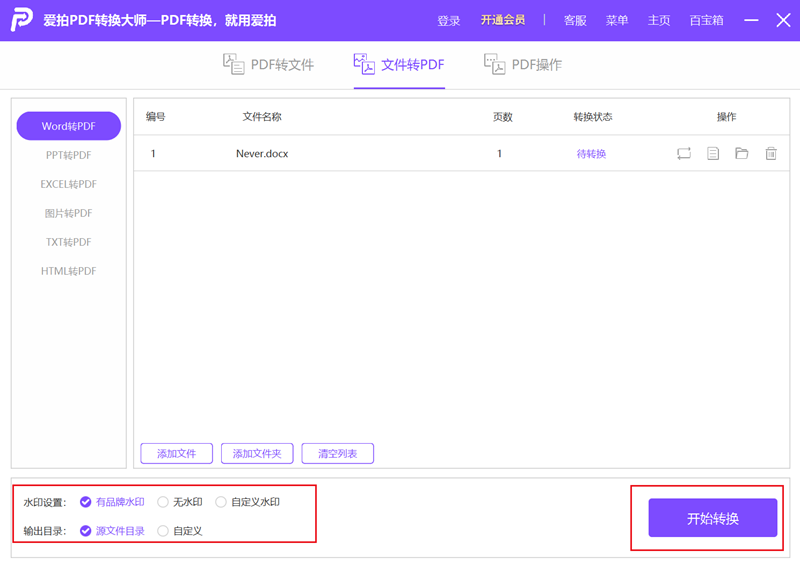Screen dimensions: 800x573
Task: Click 开通会员 in the title bar
Action: pyautogui.click(x=503, y=20)
